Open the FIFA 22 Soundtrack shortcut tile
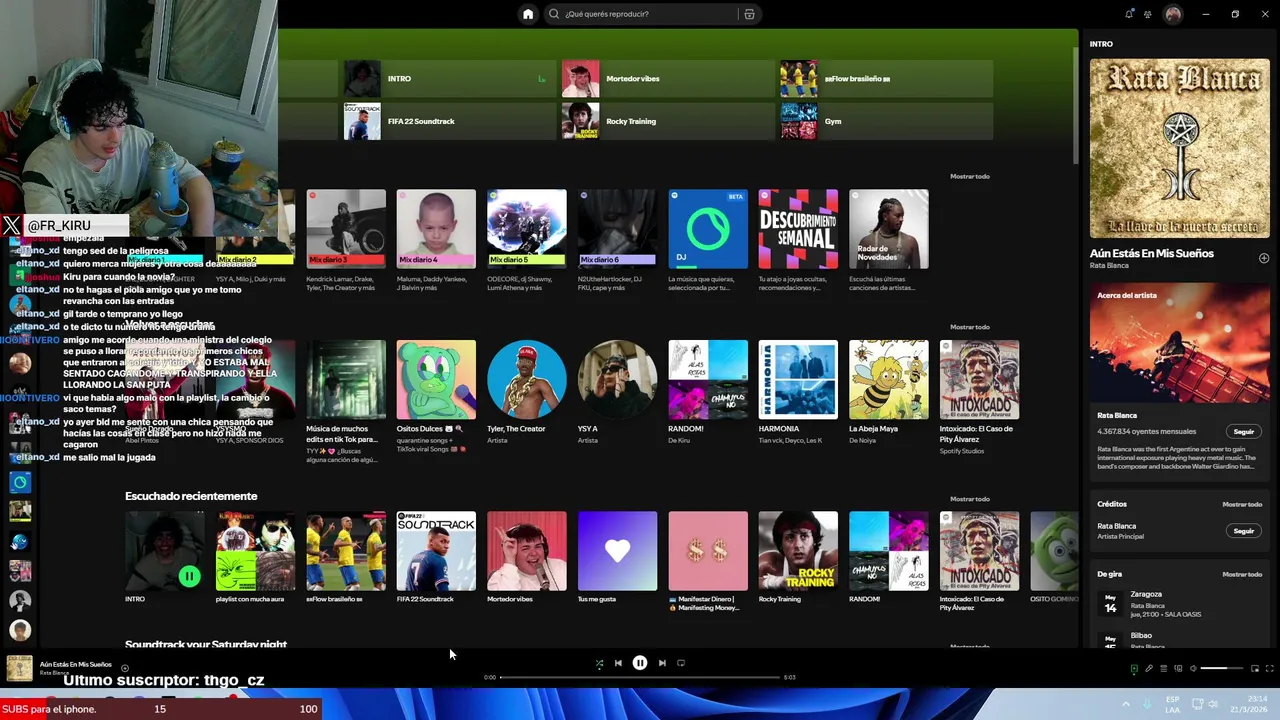Screen dimensions: 1280x720 (449, 121)
